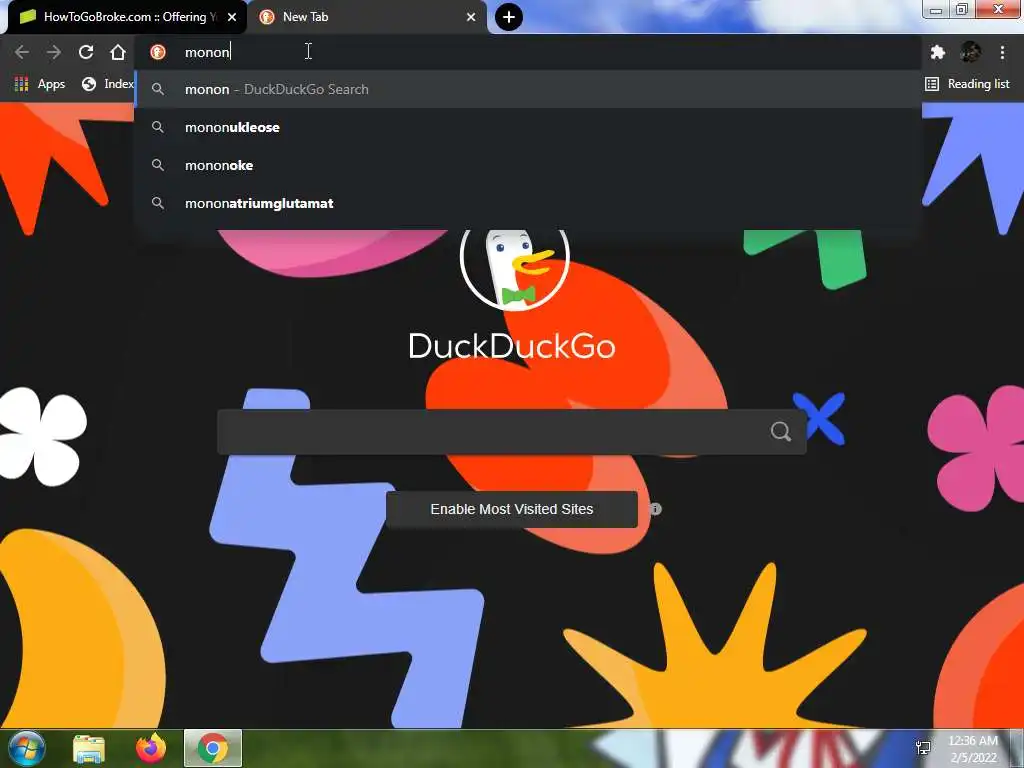Image resolution: width=1024 pixels, height=768 pixels.
Task: Click the DuckDuckGo page search box
Action: 511,432
